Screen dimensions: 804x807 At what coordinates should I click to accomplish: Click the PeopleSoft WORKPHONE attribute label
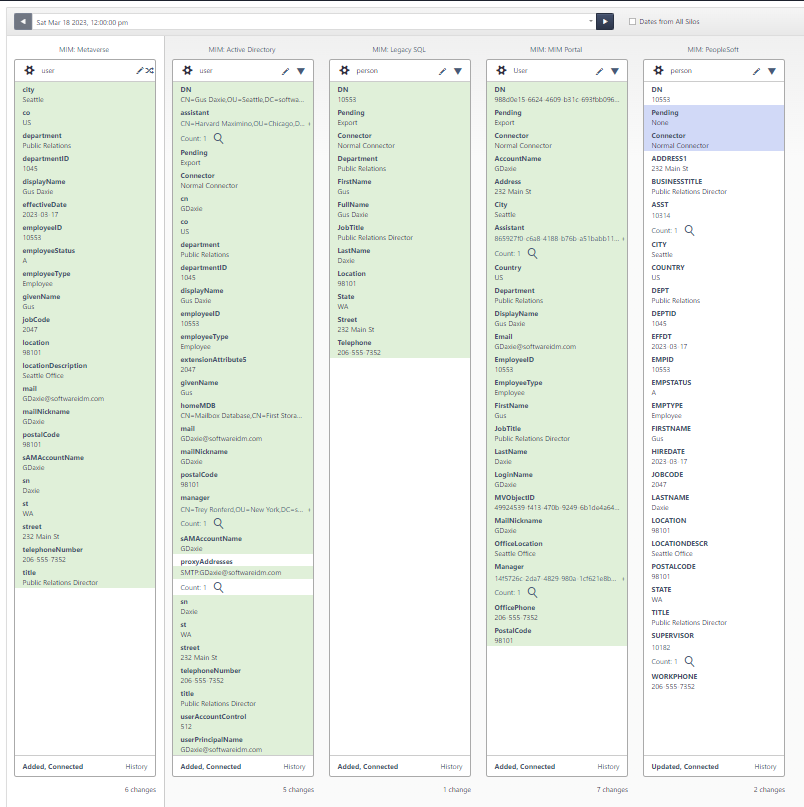tap(674, 676)
